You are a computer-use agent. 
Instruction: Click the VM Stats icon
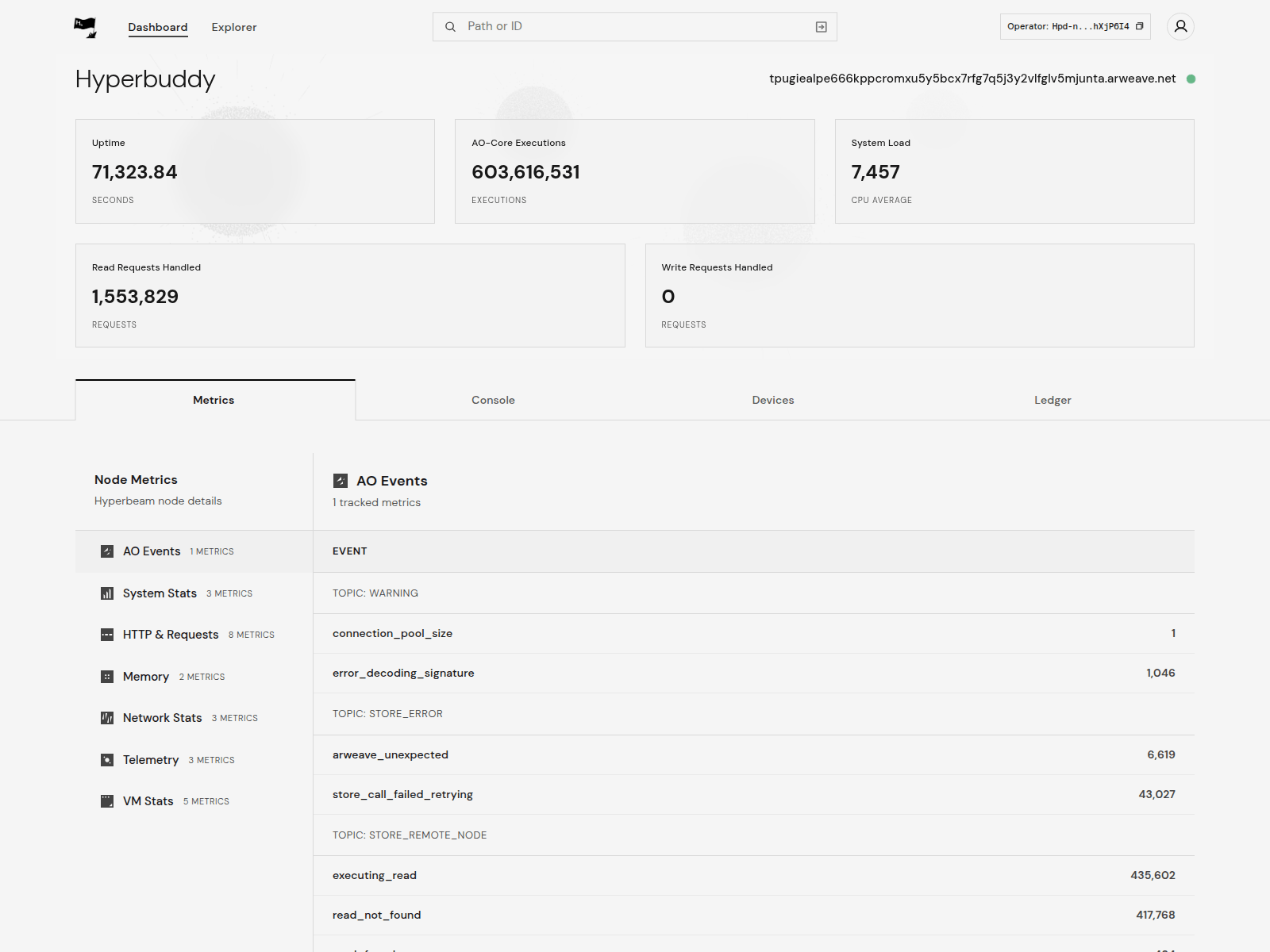point(107,801)
